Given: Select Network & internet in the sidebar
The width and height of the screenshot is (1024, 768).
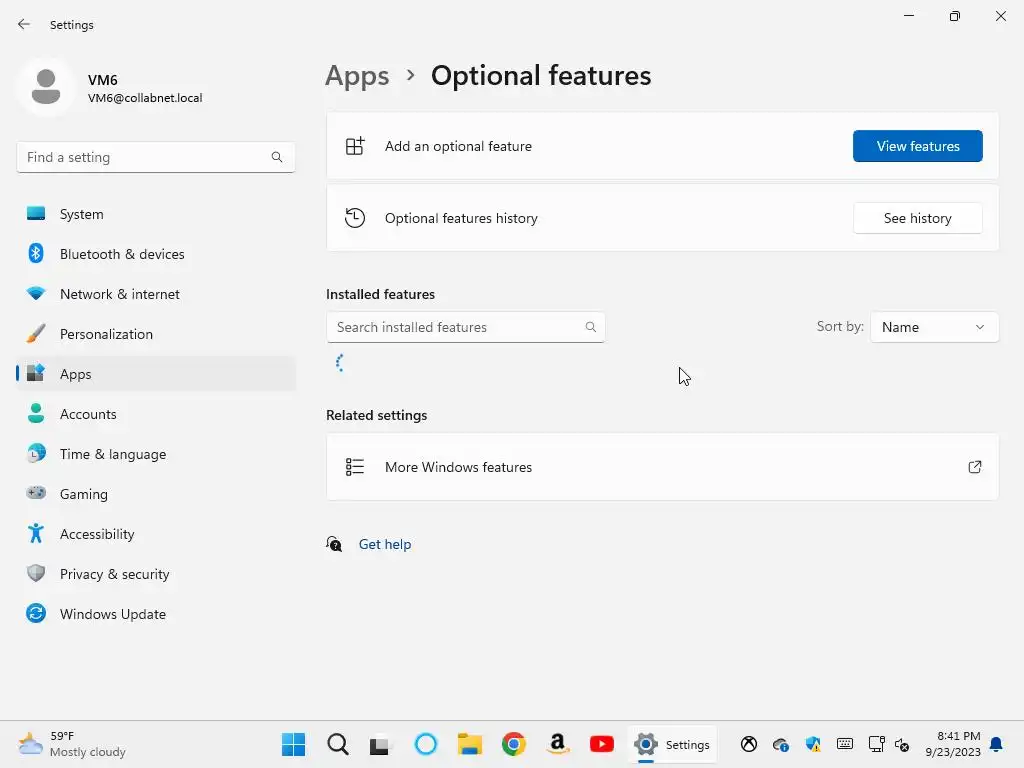Looking at the screenshot, I should (119, 294).
